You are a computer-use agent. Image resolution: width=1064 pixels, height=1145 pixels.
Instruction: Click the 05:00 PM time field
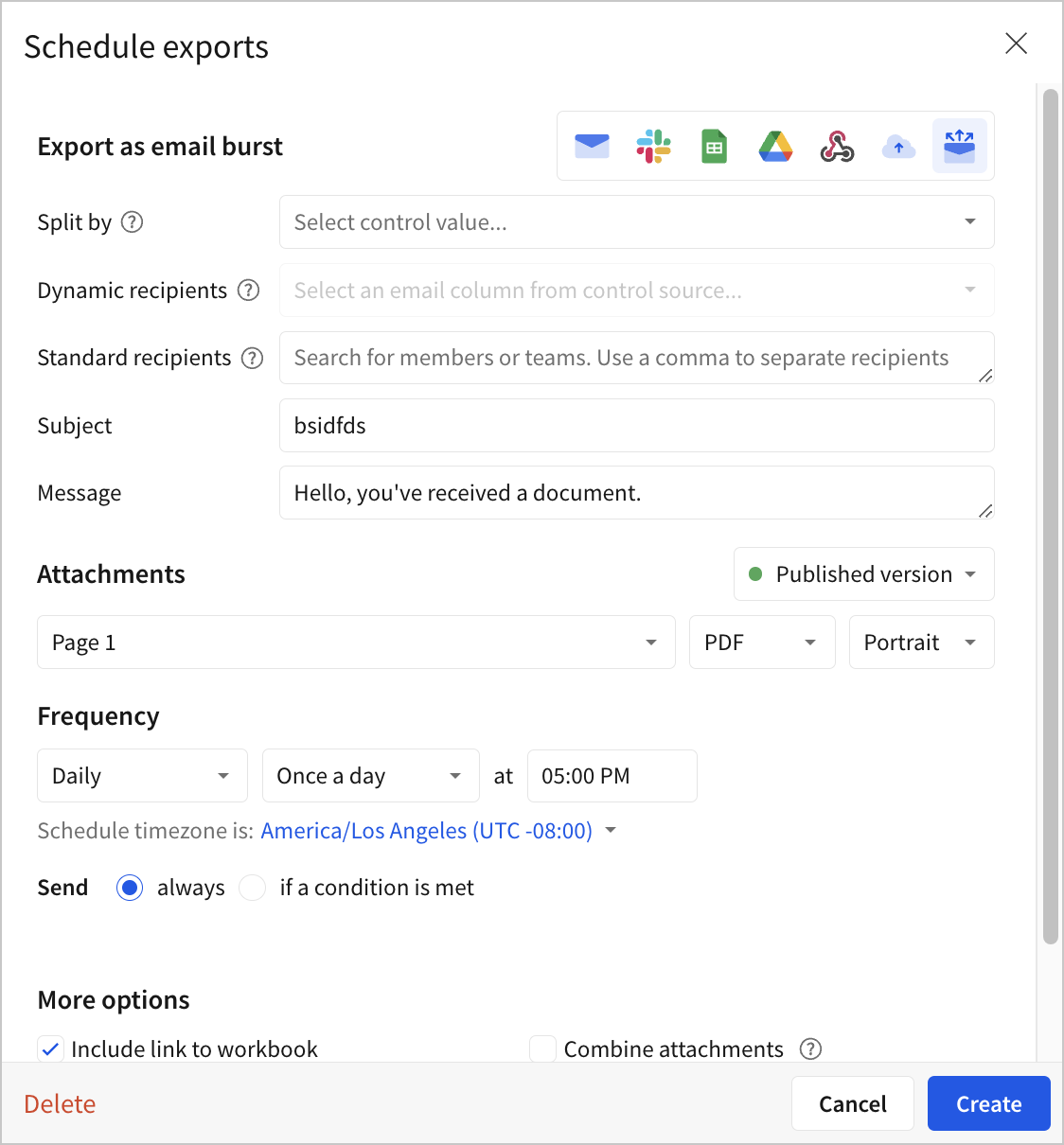tap(612, 776)
